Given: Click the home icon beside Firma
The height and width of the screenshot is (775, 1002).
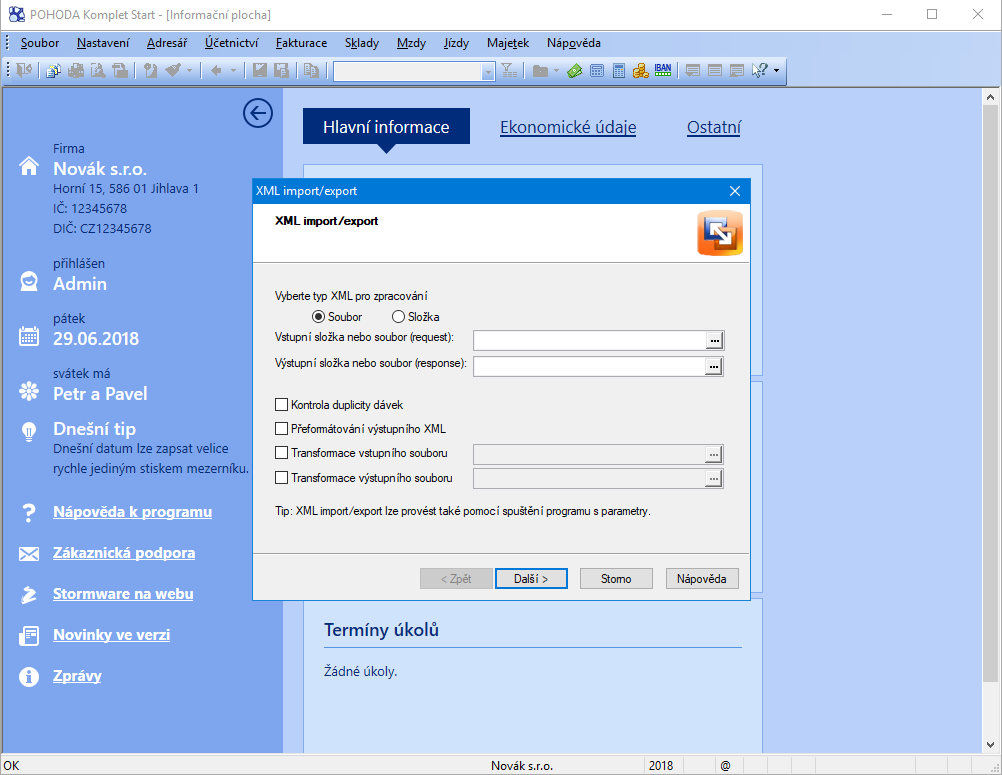Looking at the screenshot, I should point(29,166).
